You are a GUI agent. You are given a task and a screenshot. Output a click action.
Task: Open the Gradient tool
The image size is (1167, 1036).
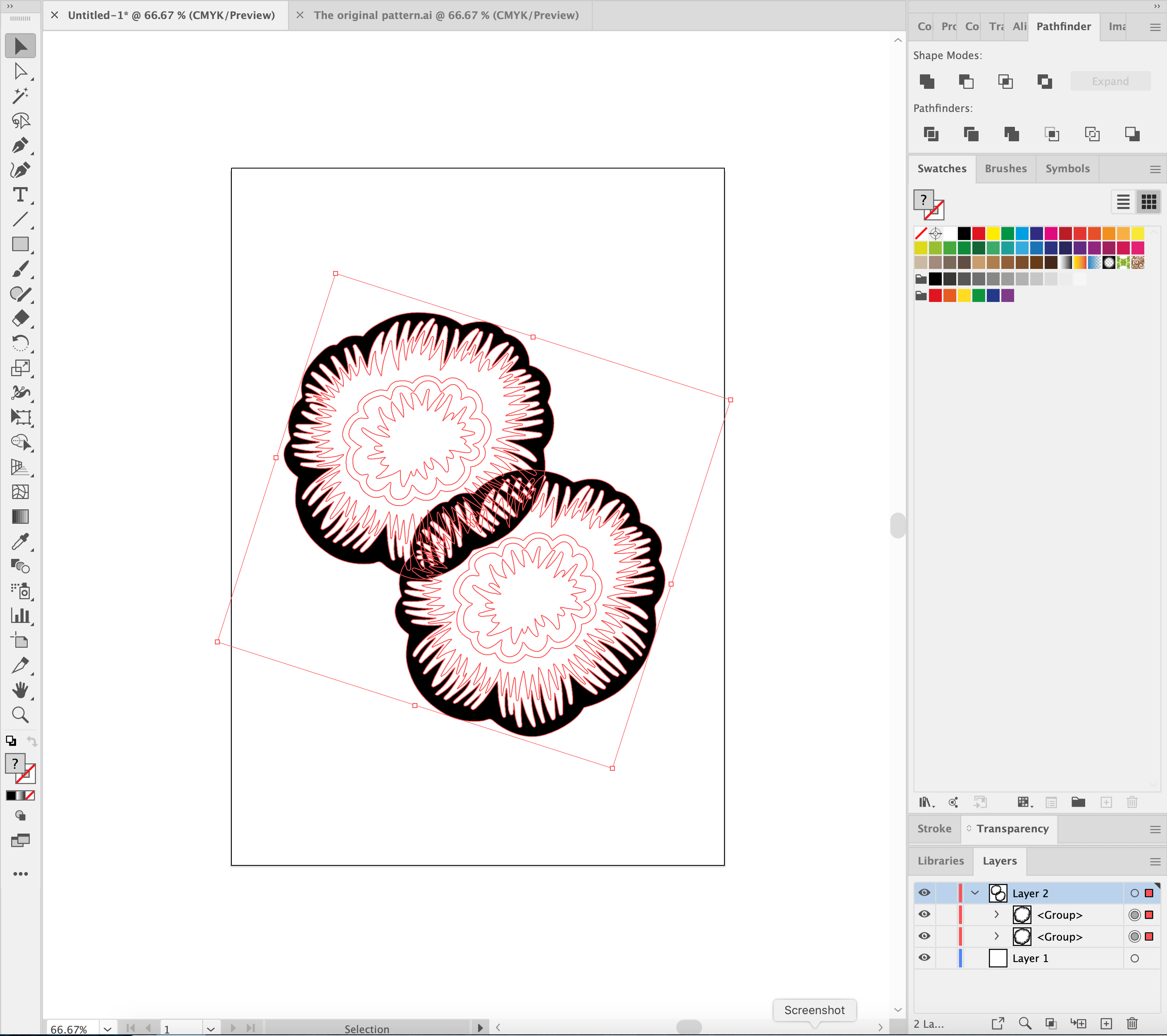click(21, 517)
